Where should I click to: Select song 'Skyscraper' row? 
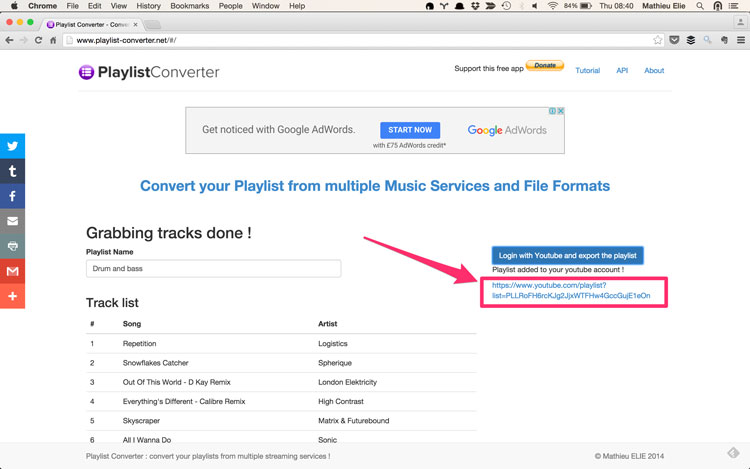(281, 421)
